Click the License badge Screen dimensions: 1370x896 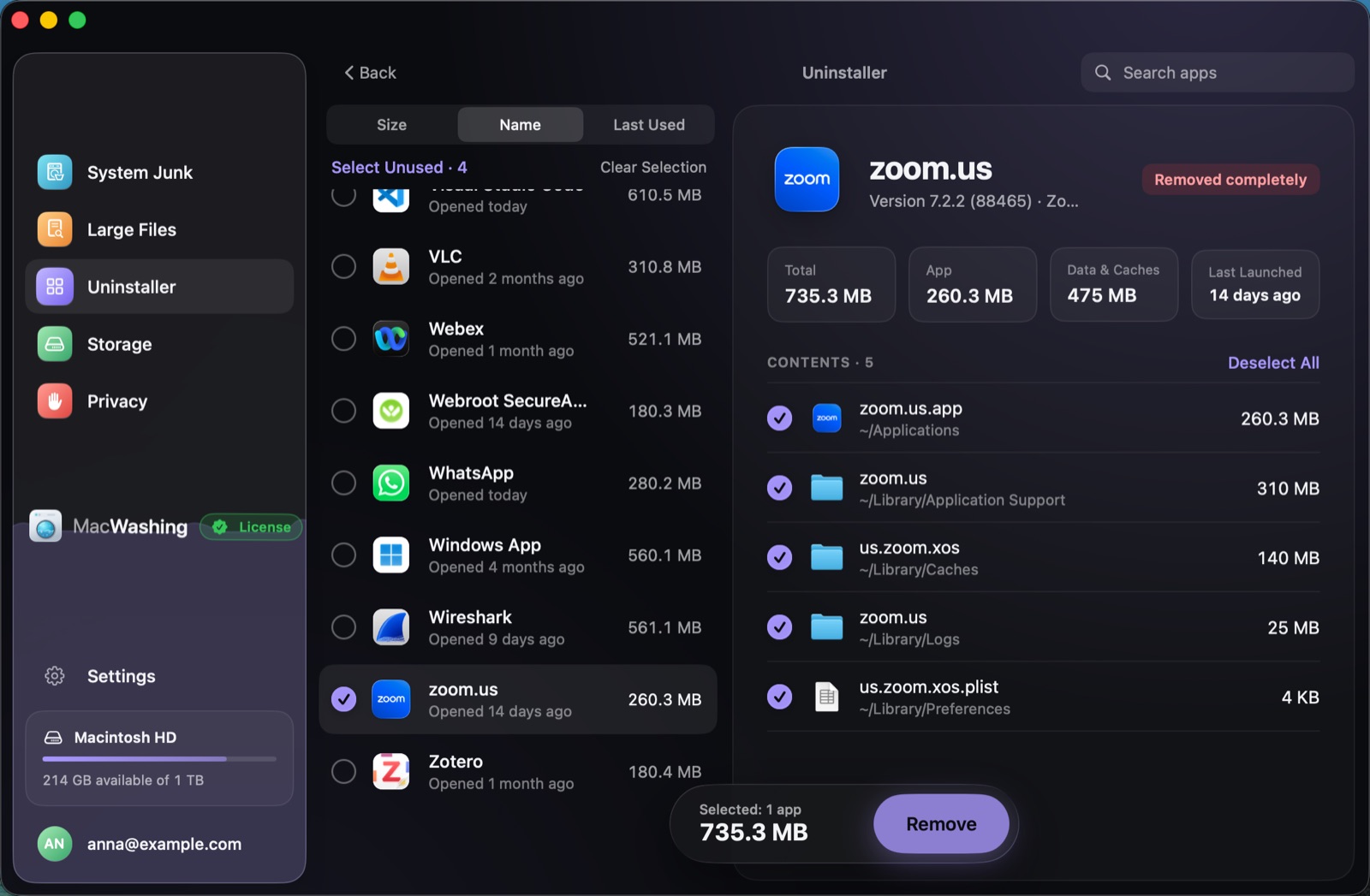[252, 527]
